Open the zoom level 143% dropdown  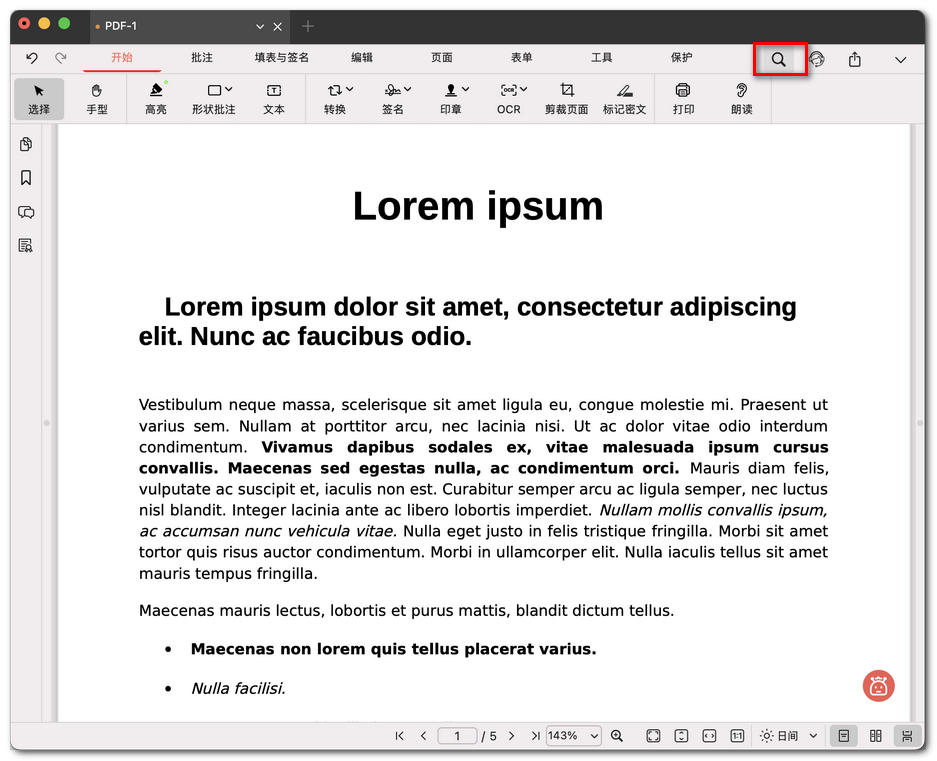[573, 736]
